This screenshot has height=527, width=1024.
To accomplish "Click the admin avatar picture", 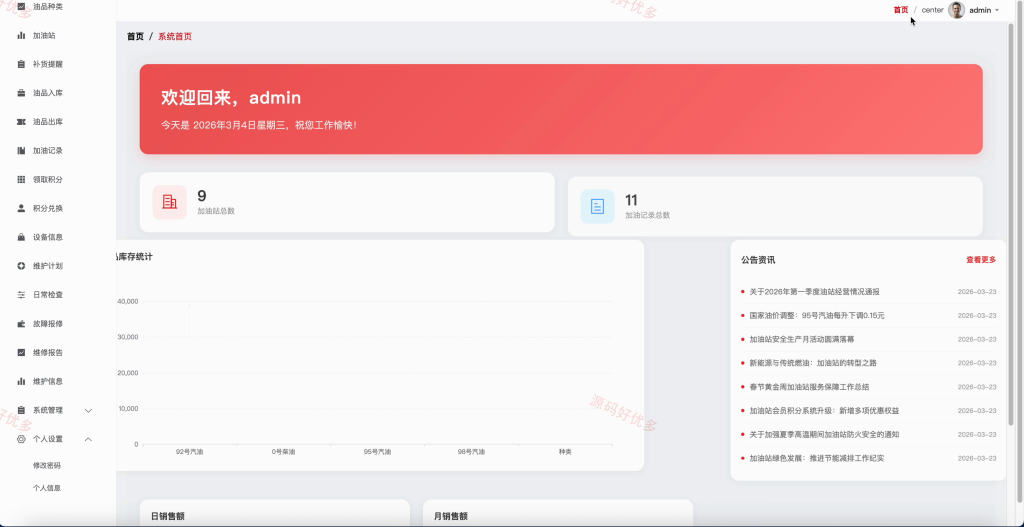I will (x=957, y=10).
